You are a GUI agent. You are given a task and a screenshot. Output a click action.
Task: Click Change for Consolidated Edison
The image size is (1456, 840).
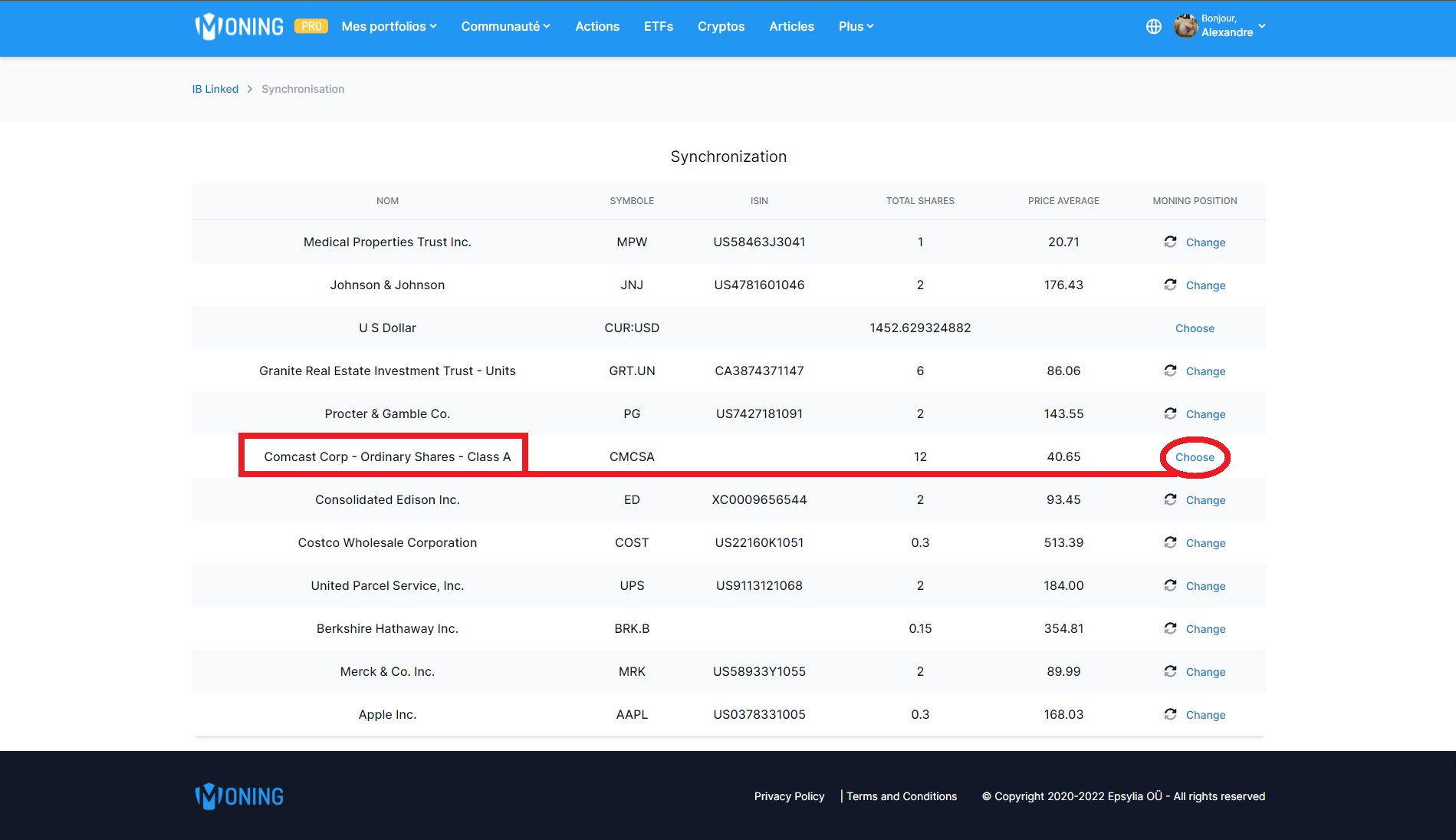(1206, 500)
